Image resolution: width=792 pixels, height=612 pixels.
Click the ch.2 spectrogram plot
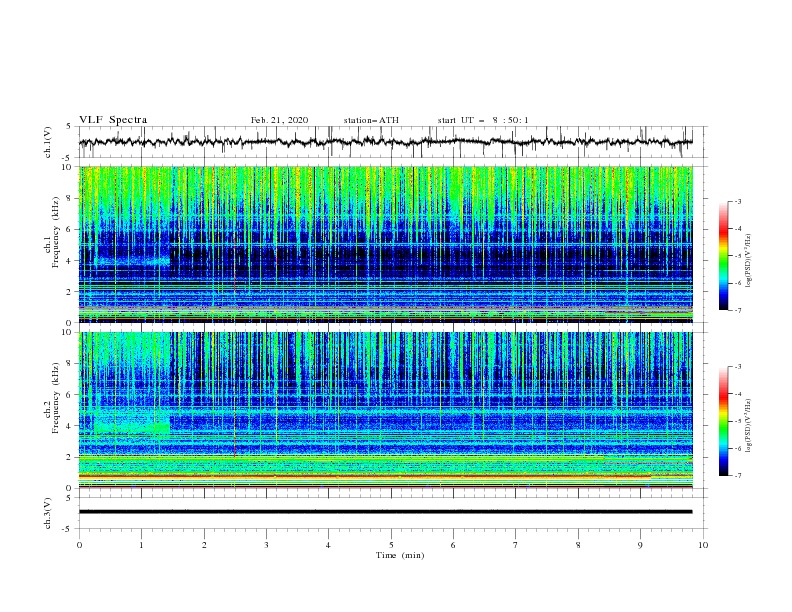(x=385, y=410)
